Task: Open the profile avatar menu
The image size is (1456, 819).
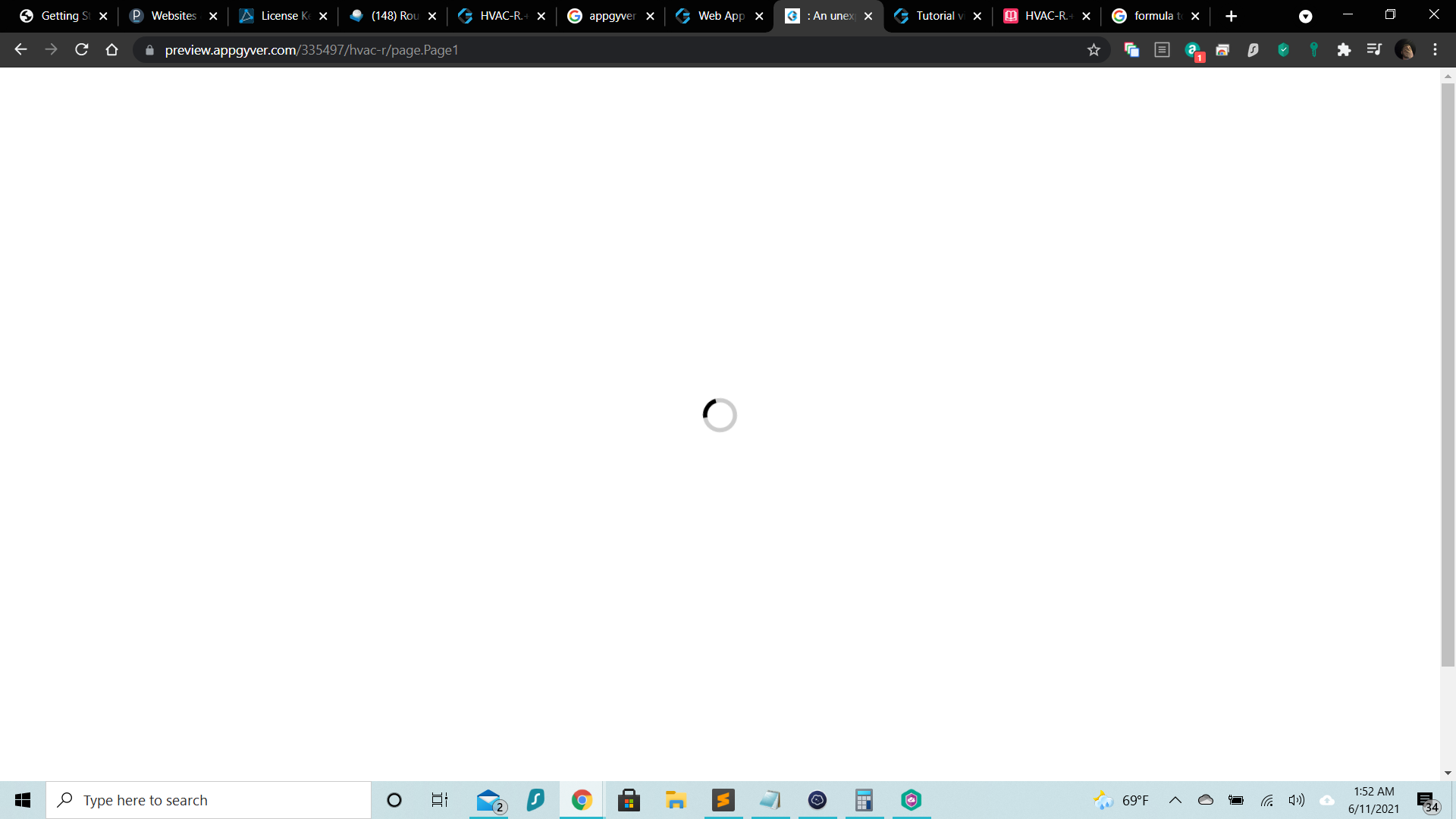Action: click(x=1404, y=50)
